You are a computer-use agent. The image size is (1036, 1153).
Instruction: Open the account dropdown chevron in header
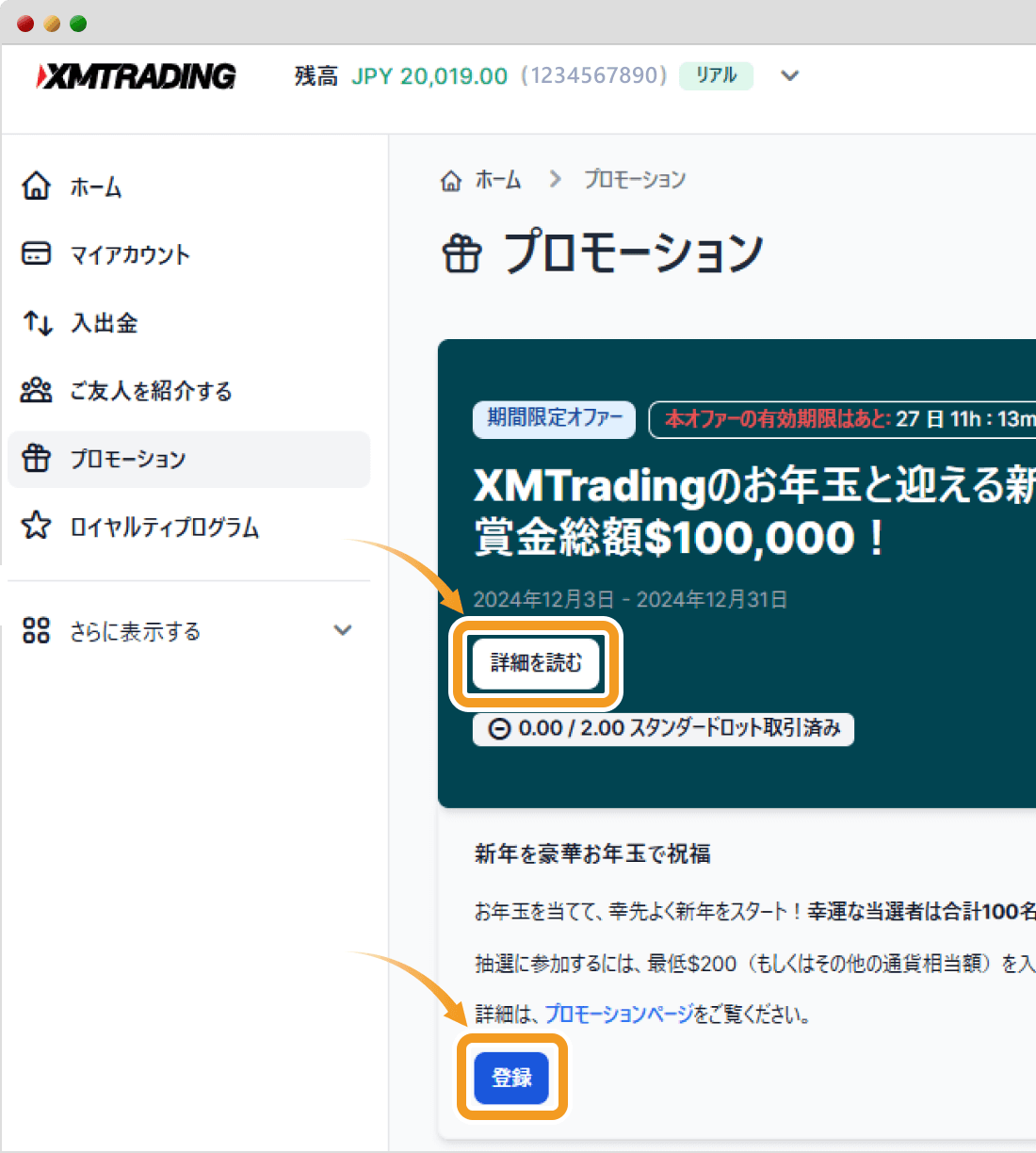point(790,75)
